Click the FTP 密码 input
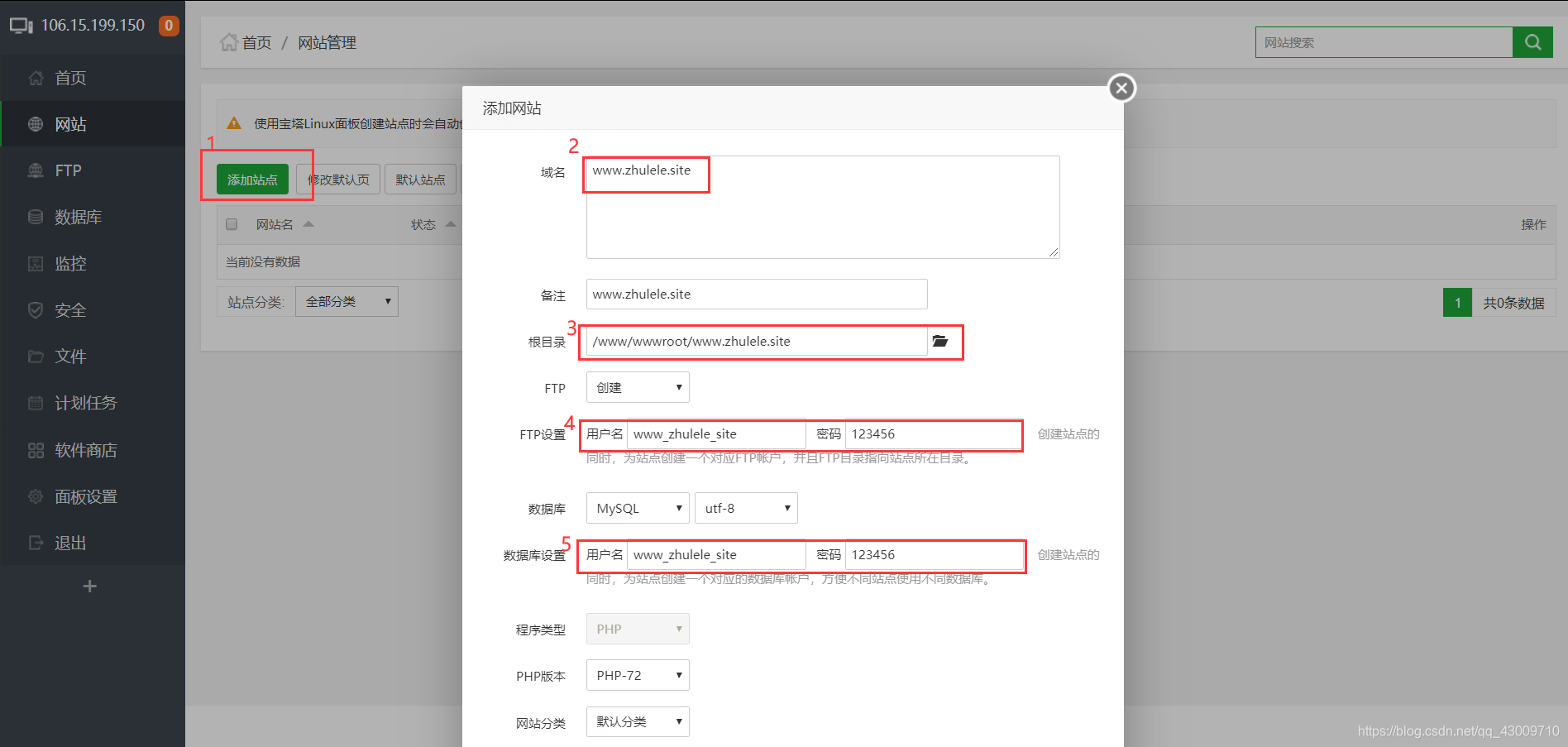 [934, 433]
